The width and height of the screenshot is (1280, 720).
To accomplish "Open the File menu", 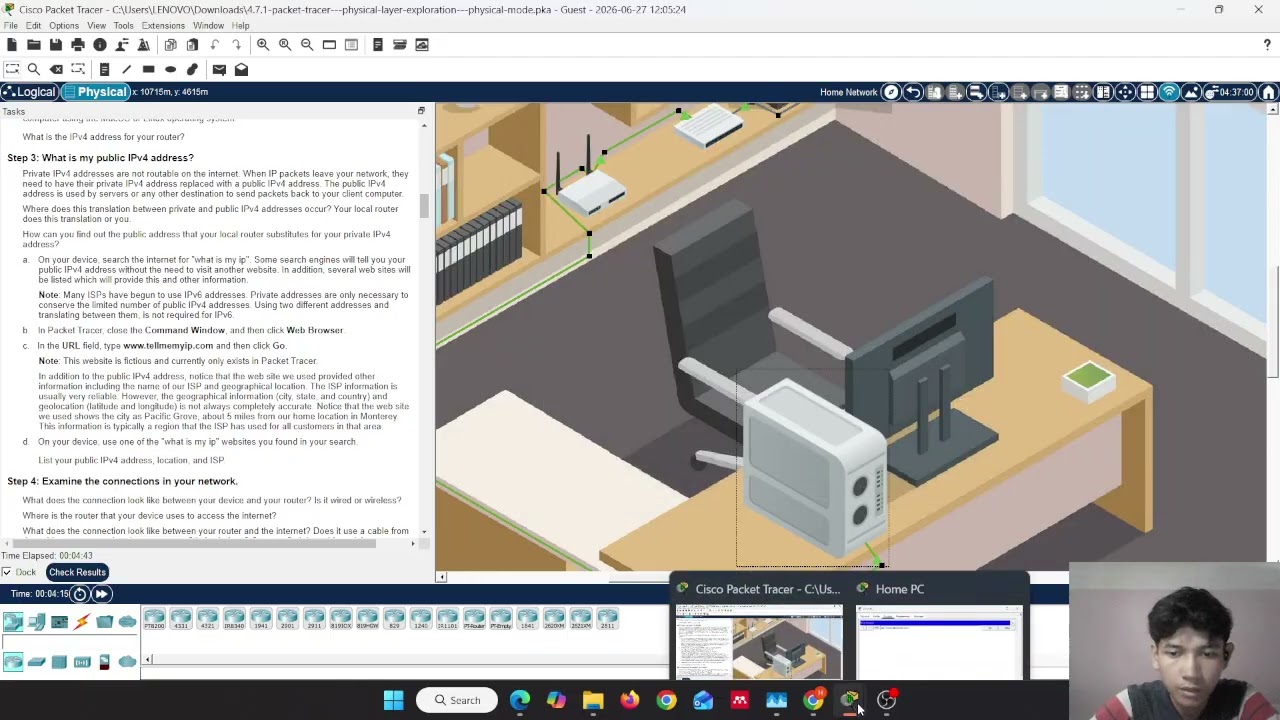I will pyautogui.click(x=11, y=25).
